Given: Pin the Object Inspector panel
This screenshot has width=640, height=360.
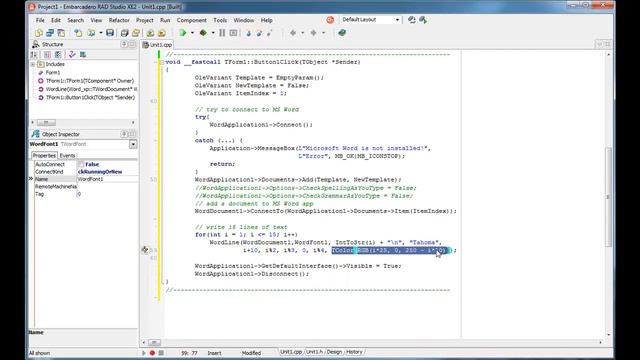Looking at the screenshot, I should pos(124,134).
